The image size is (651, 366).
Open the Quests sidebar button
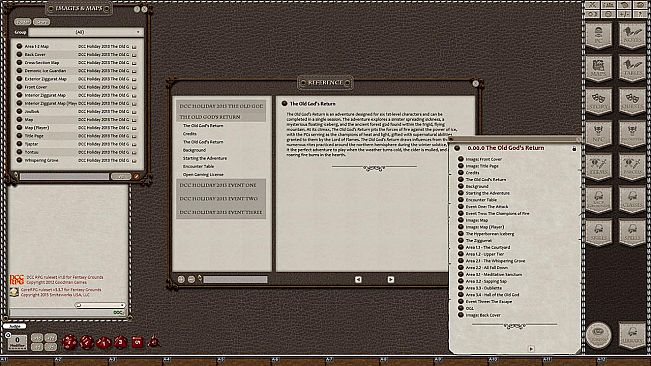(x=632, y=102)
